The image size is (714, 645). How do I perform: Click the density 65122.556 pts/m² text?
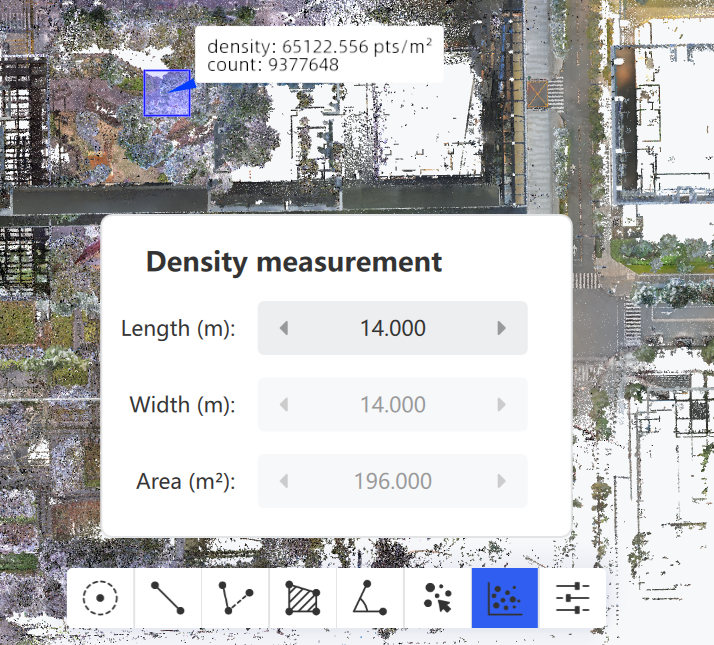point(319,46)
